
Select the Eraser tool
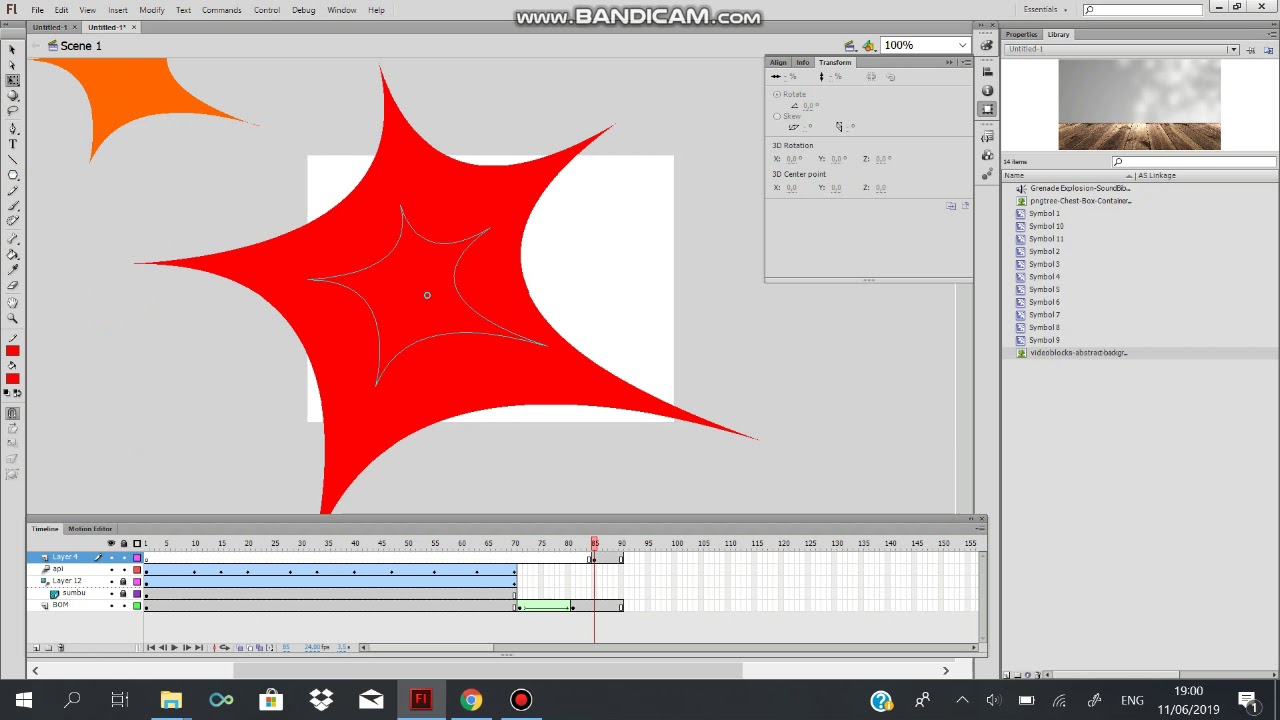pos(12,286)
